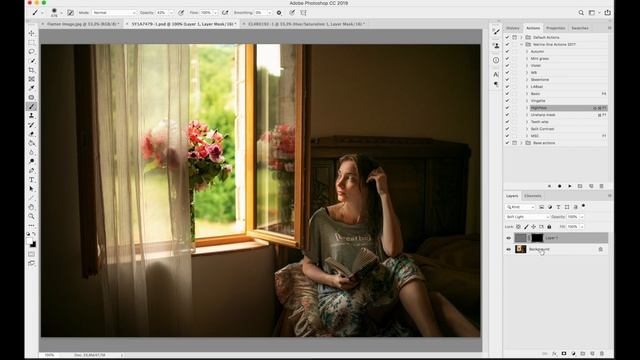Select the Path Selection tool

pos(31,189)
